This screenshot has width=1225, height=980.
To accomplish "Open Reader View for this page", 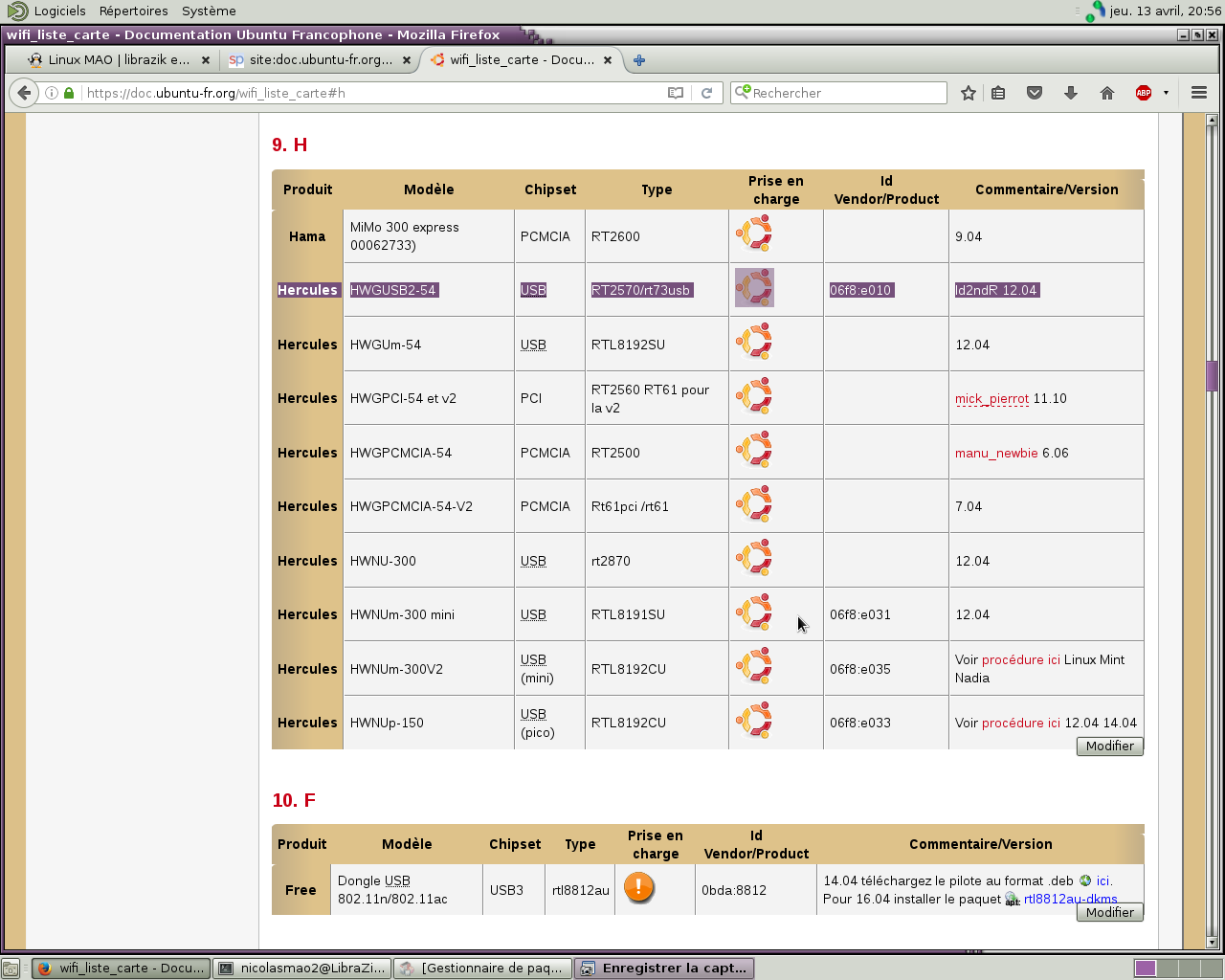I will pos(676,93).
